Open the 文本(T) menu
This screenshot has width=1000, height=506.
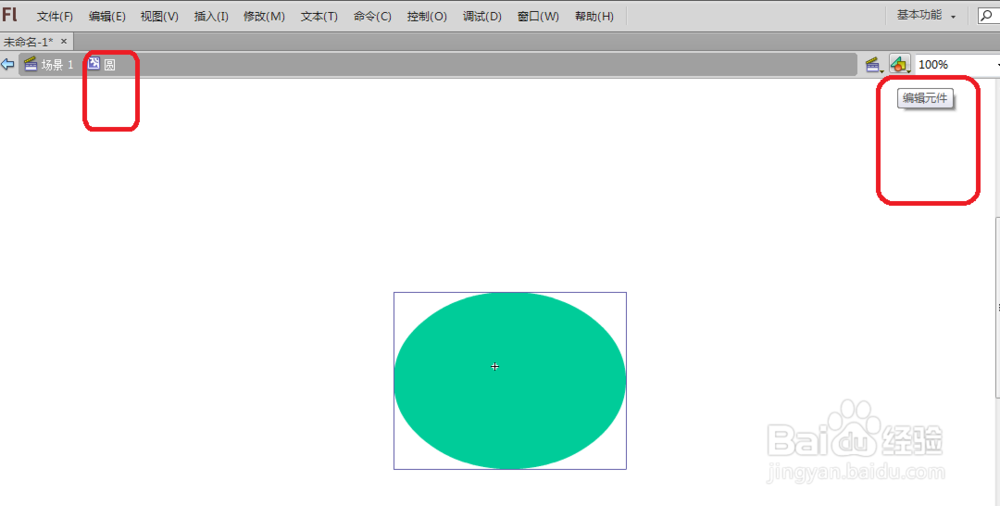(x=319, y=17)
